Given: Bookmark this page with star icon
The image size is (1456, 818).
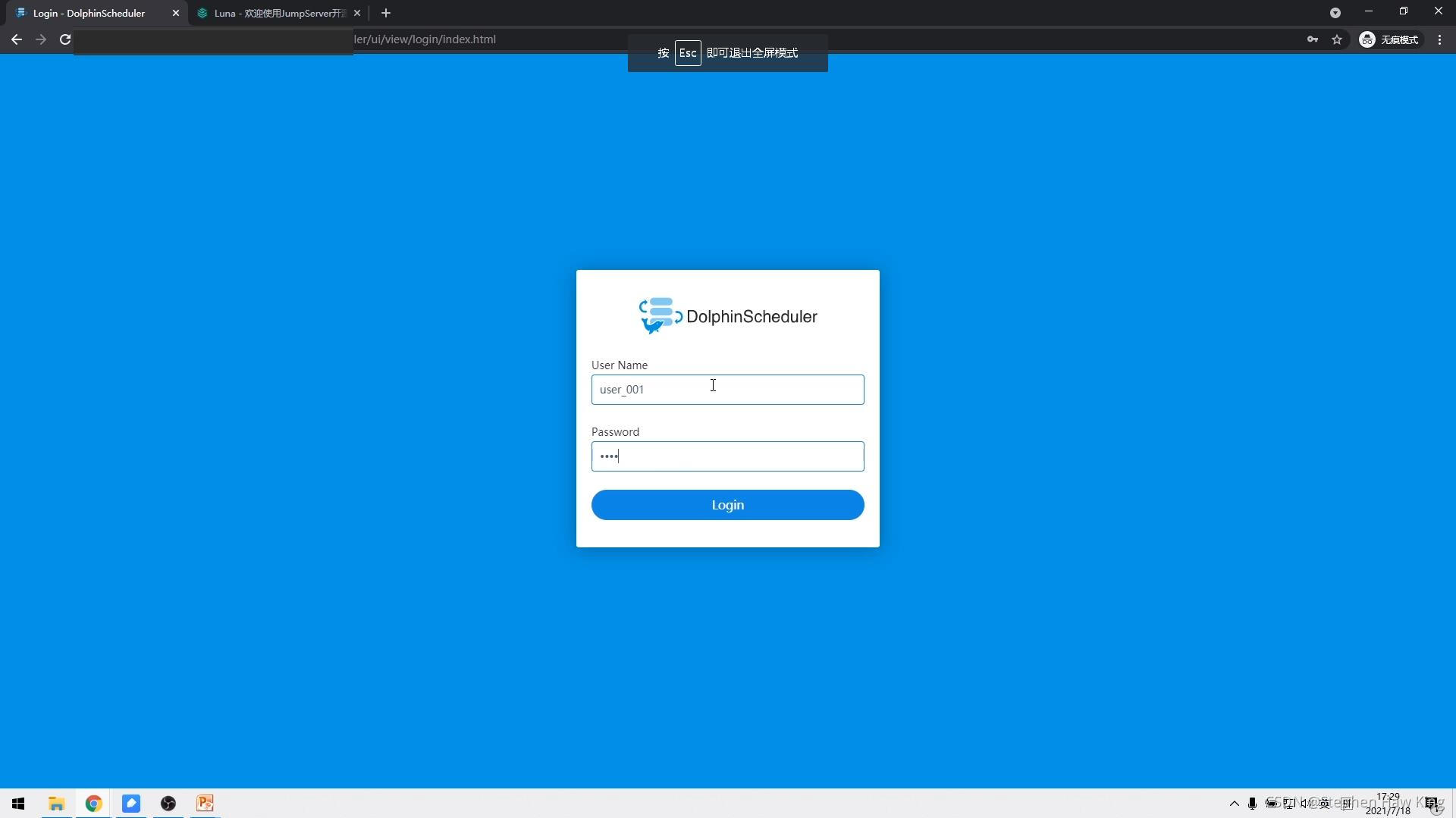Looking at the screenshot, I should coord(1337,39).
